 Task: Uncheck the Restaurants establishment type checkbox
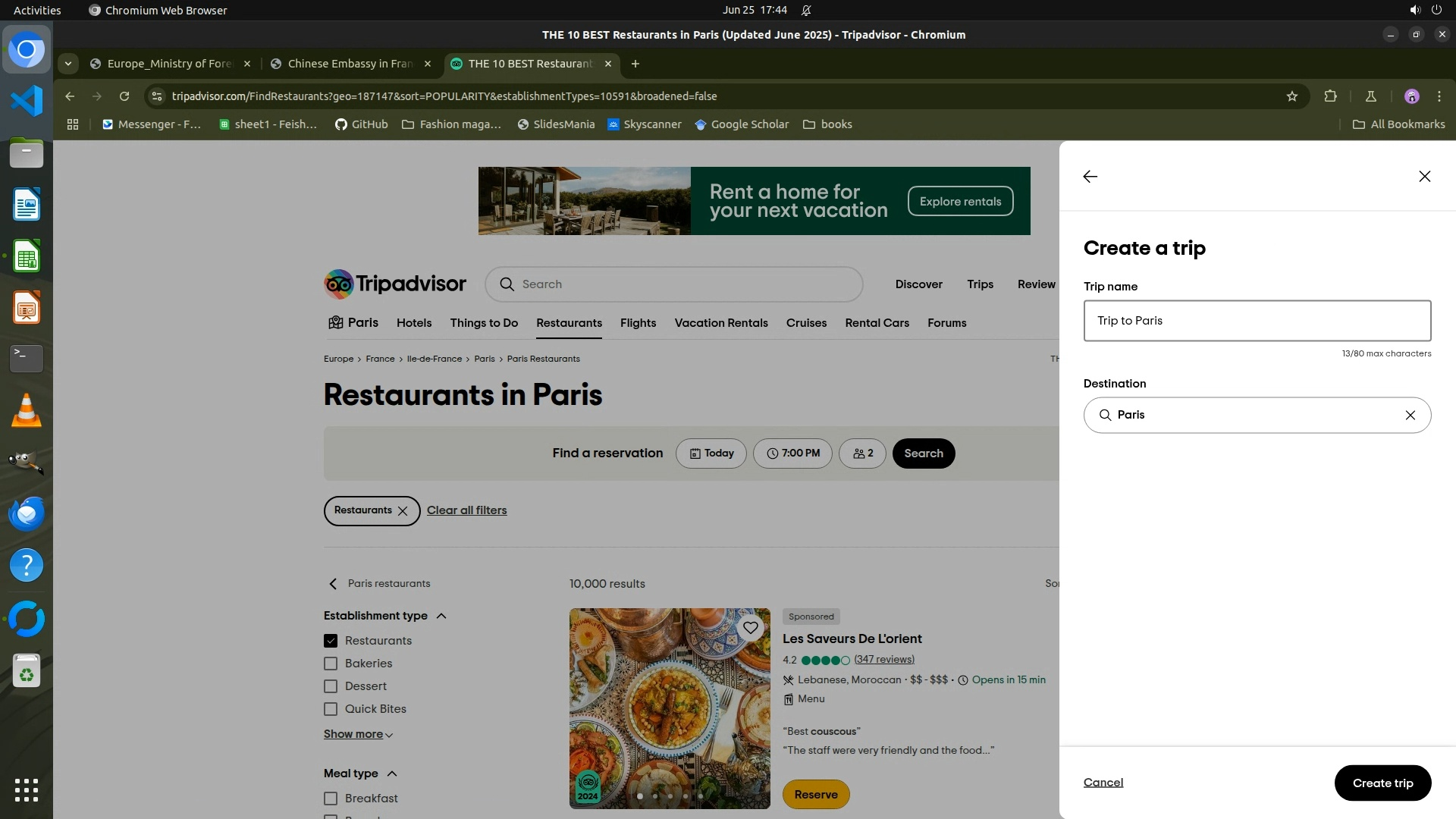point(331,641)
